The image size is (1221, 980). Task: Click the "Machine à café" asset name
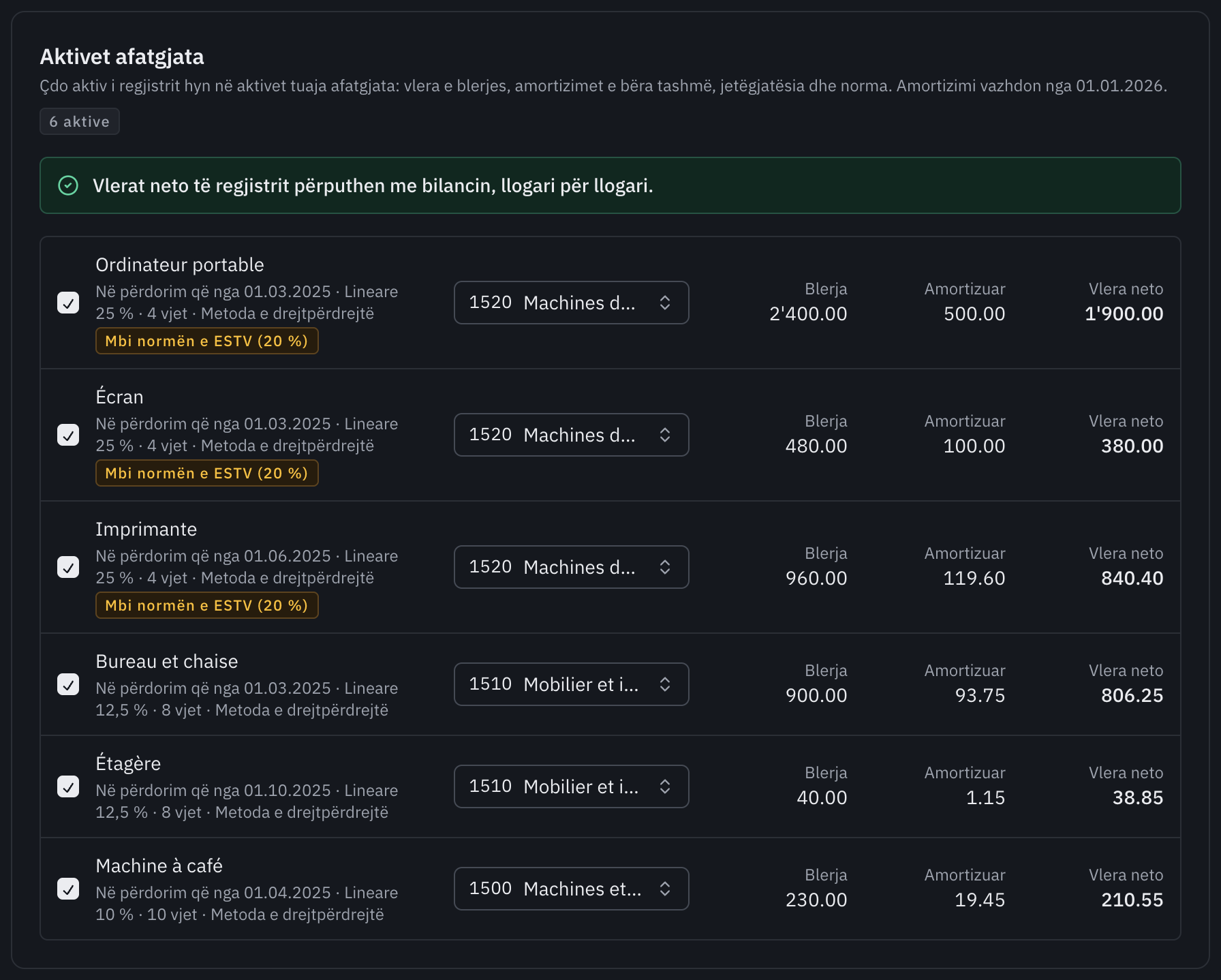tap(159, 866)
